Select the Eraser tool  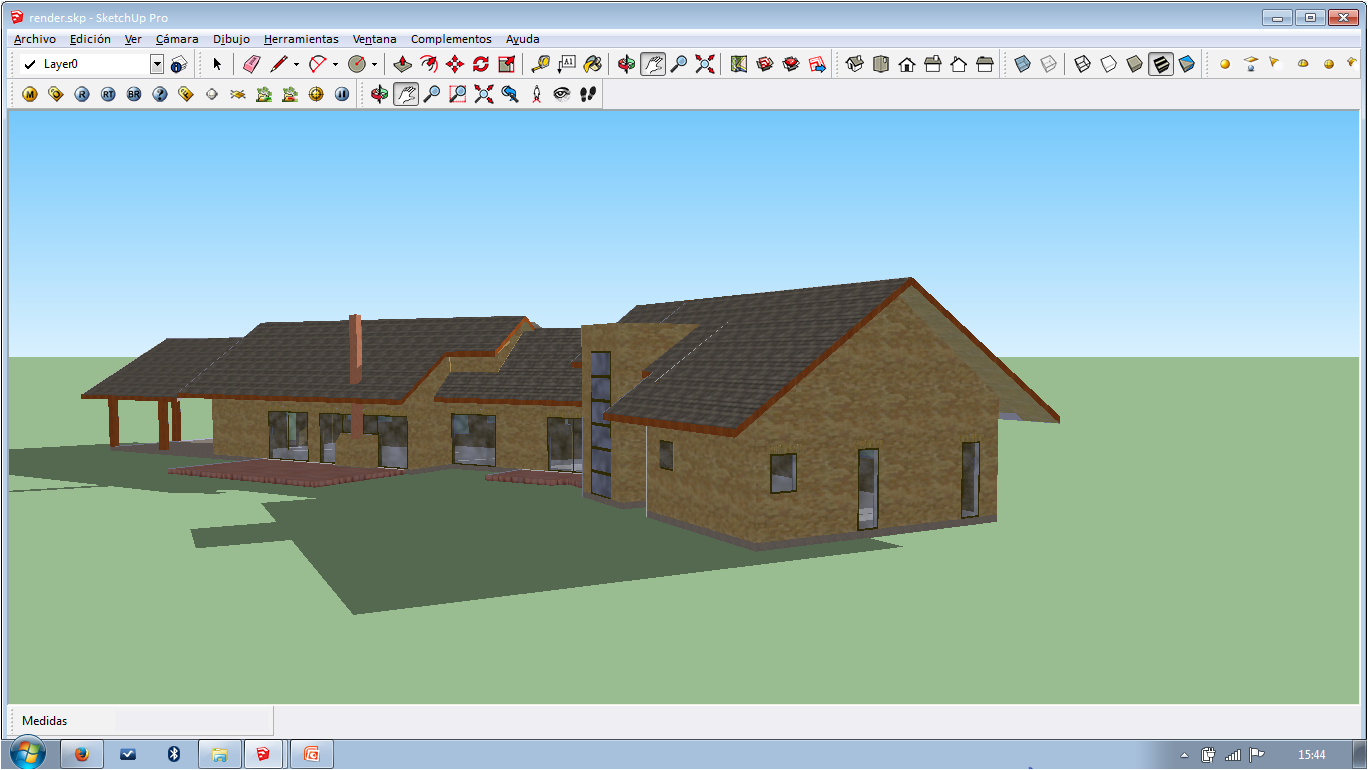(x=251, y=64)
